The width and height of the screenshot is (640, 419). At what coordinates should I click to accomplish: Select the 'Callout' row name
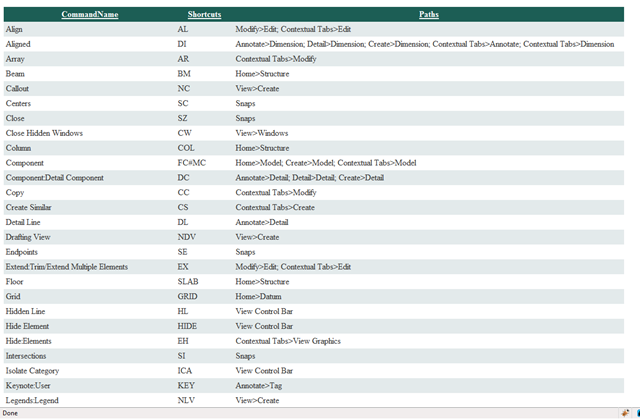pos(17,89)
